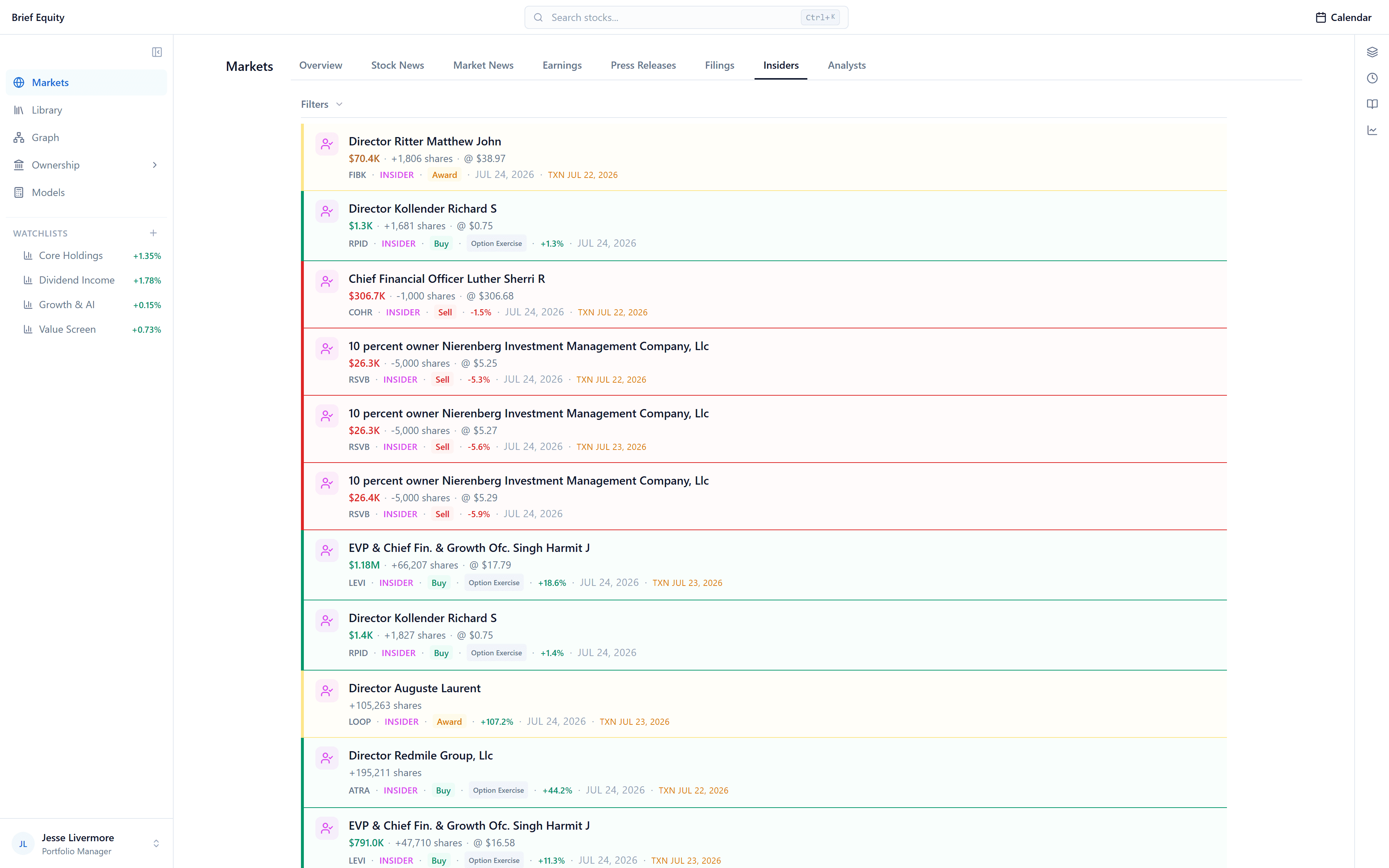Image resolution: width=1389 pixels, height=868 pixels.
Task: Switch to the Overview tab
Action: point(320,65)
